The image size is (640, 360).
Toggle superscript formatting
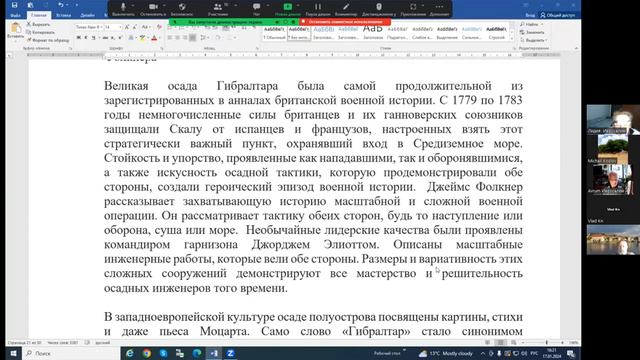(x=120, y=38)
